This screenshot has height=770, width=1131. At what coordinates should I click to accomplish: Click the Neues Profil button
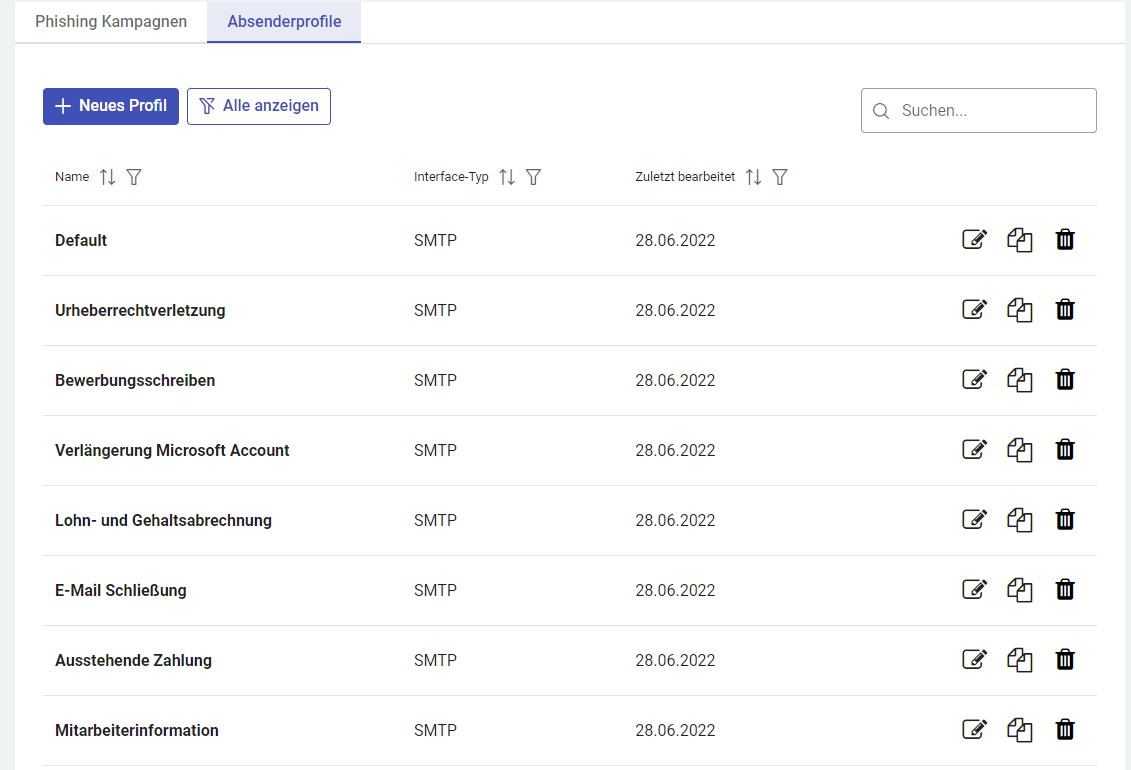111,106
